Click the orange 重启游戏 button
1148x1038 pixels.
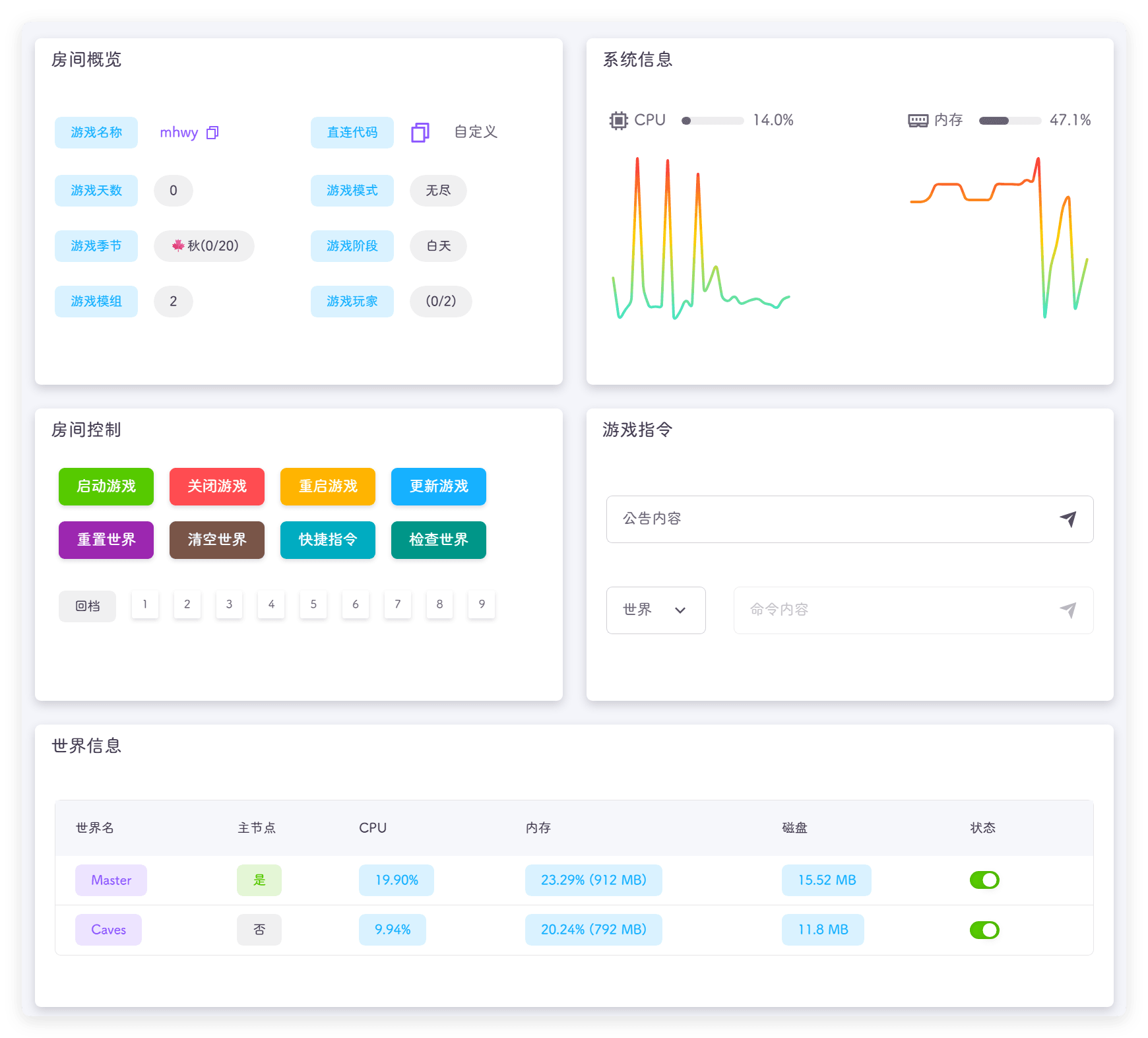tap(328, 486)
